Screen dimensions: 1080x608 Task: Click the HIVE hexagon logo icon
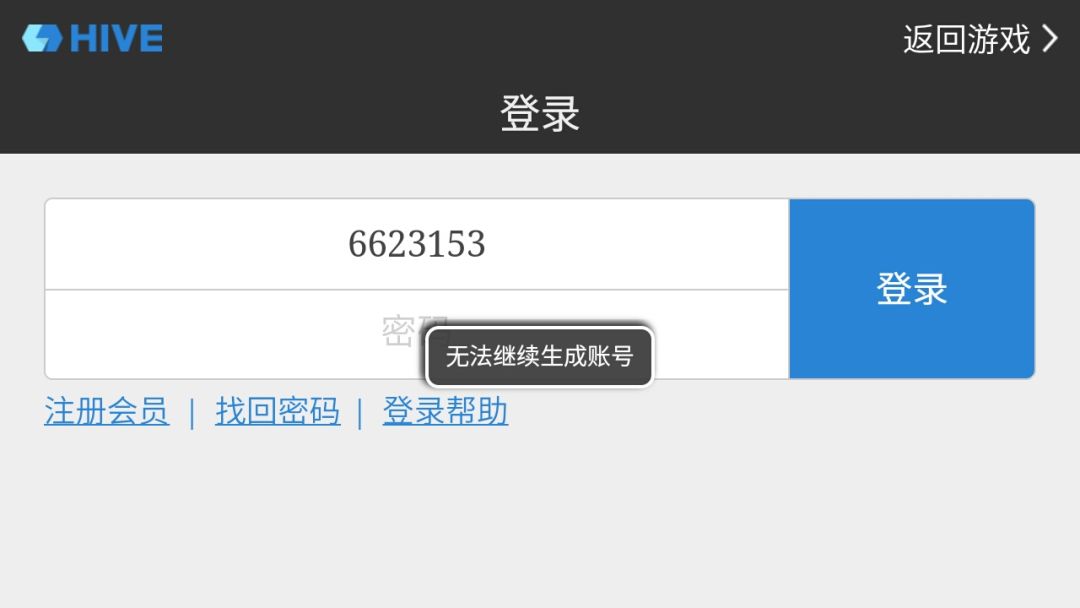(42, 38)
